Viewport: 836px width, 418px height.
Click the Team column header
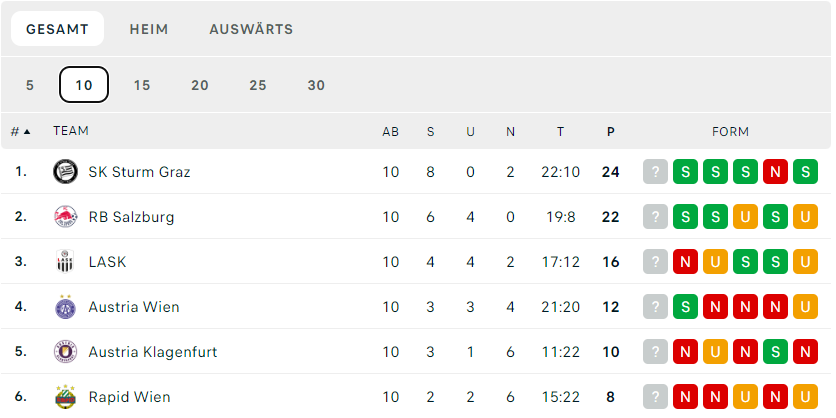(71, 132)
